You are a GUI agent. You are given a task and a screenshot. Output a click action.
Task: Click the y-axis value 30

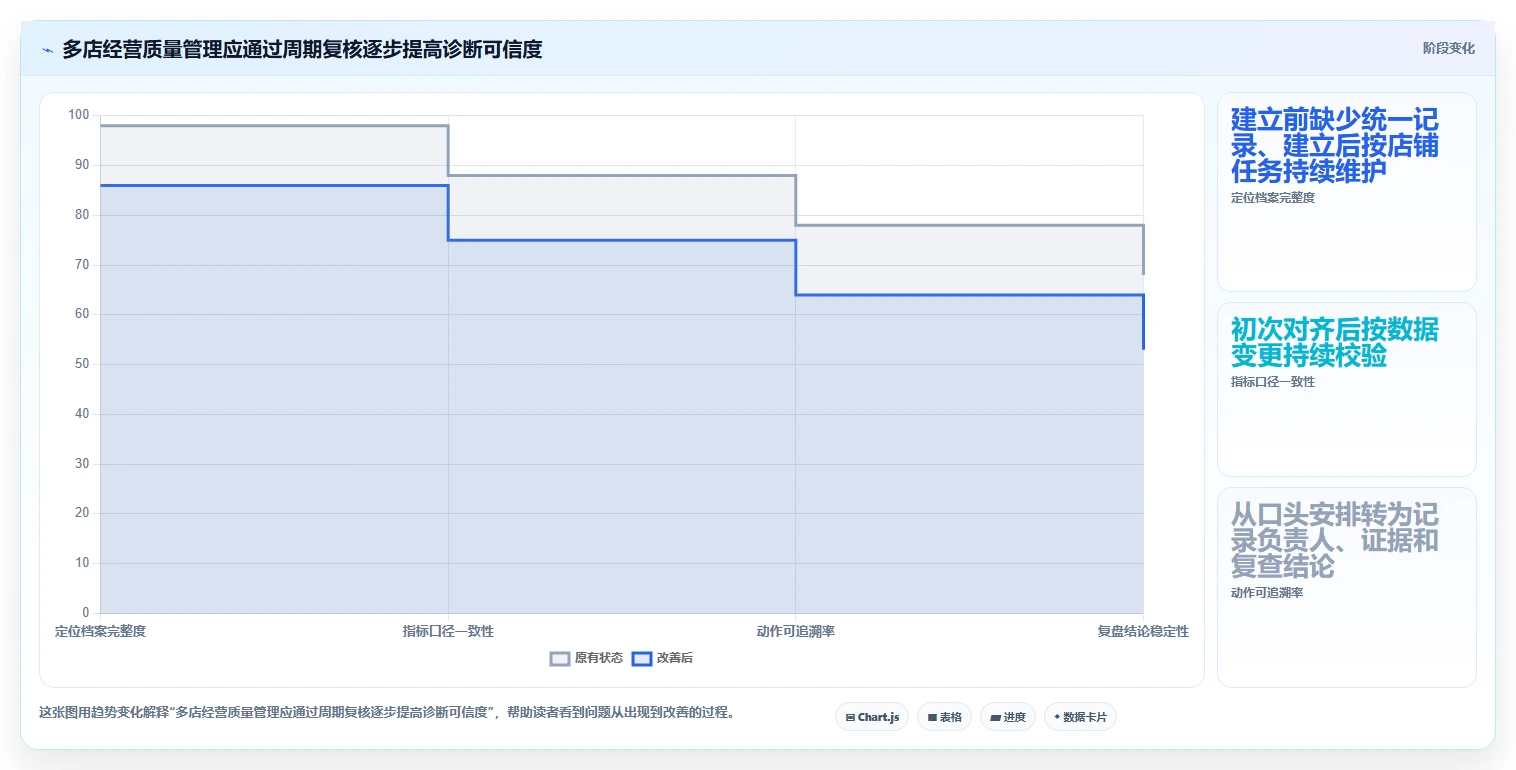82,464
